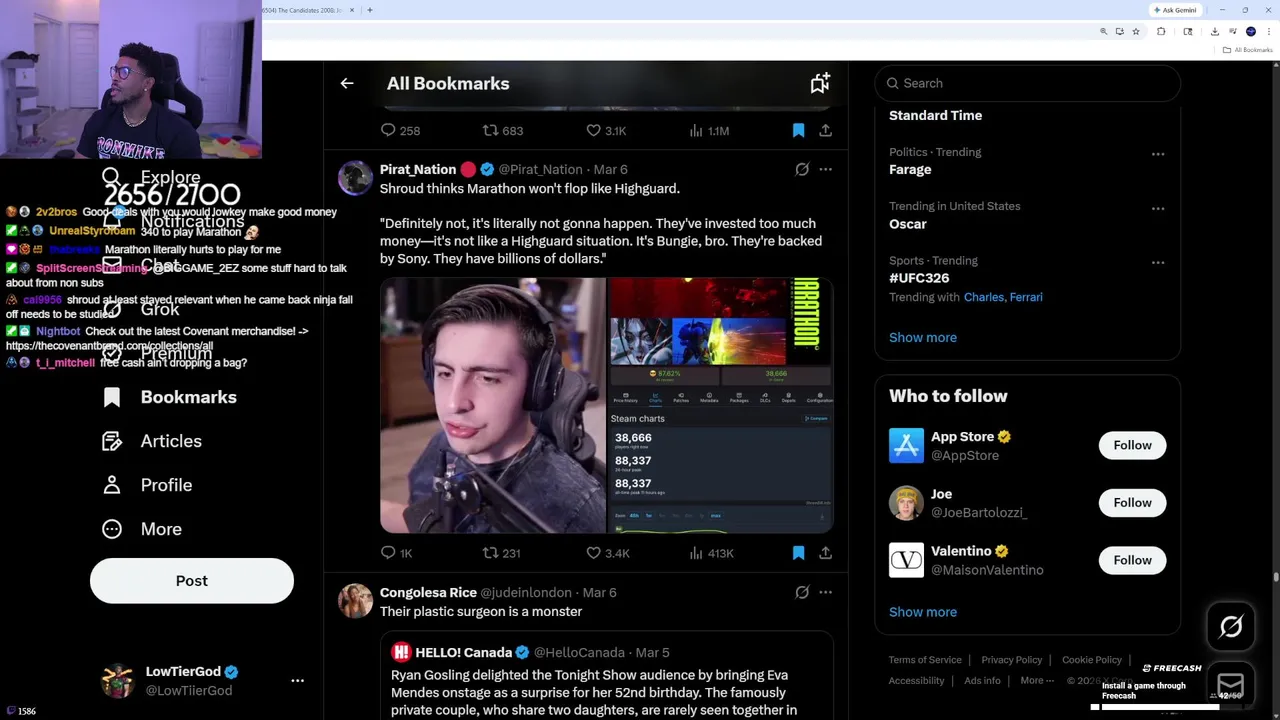Open Pirat_Nation profile avatar
1280x720 pixels.
click(355, 178)
